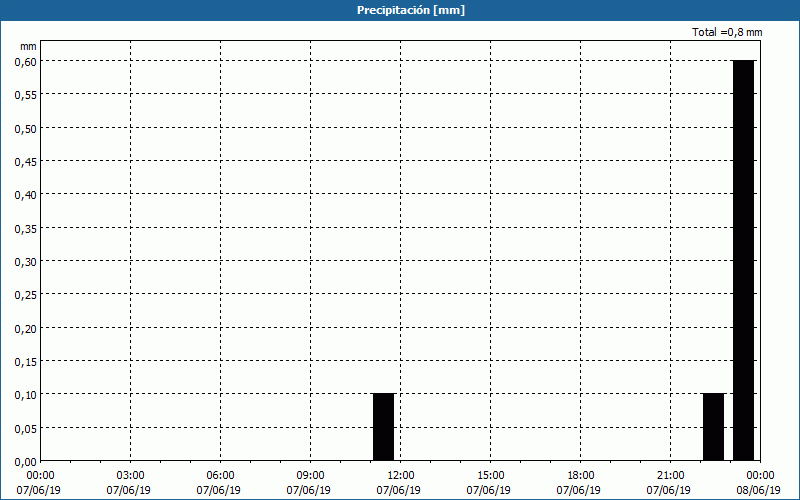Click the 0,00 y-axis label
Viewport: 800px width, 500px height.
[25, 462]
